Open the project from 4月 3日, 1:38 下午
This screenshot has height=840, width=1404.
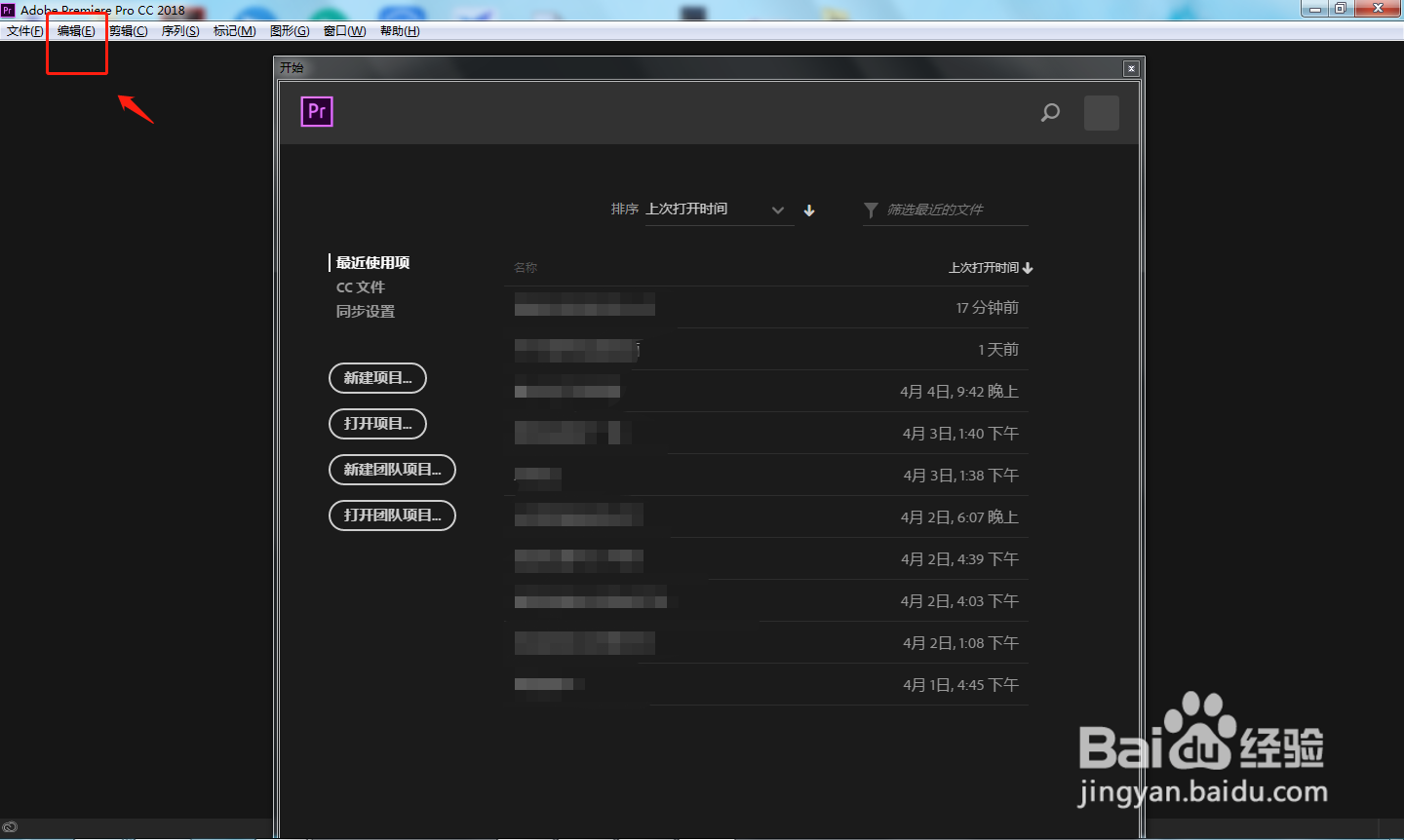coord(766,475)
